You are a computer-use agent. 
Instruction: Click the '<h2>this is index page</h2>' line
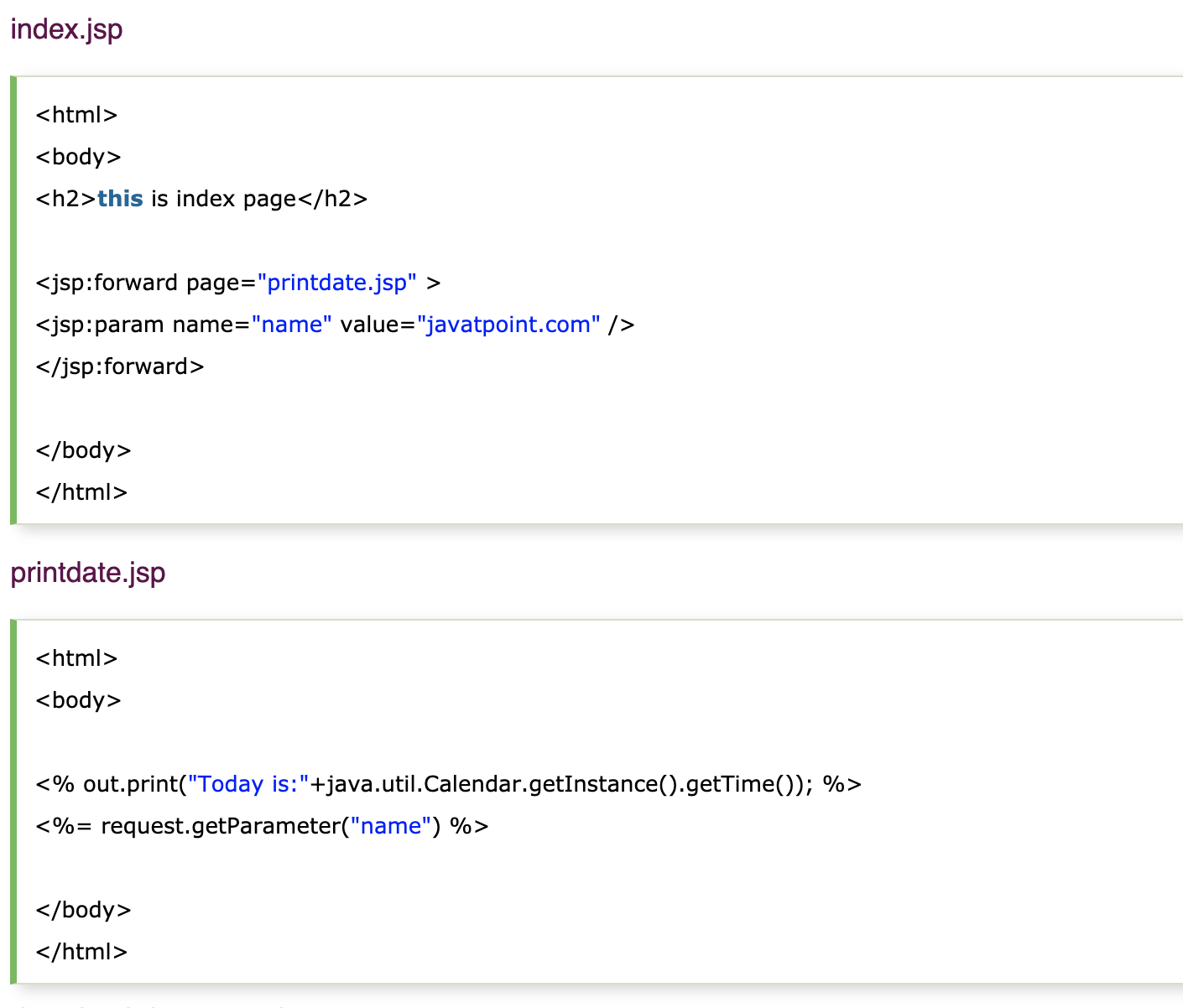tap(201, 199)
